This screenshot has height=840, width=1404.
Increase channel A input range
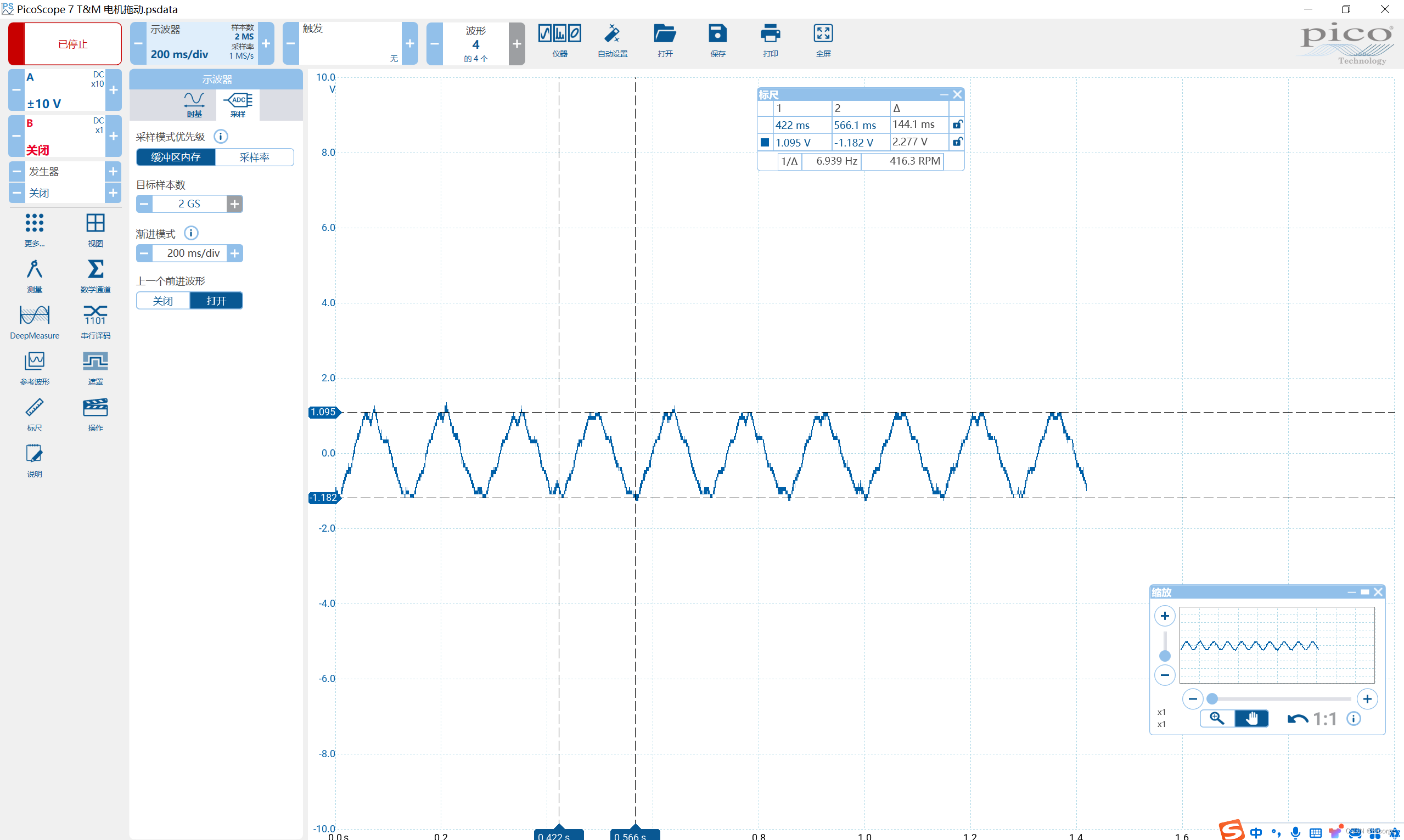point(113,90)
